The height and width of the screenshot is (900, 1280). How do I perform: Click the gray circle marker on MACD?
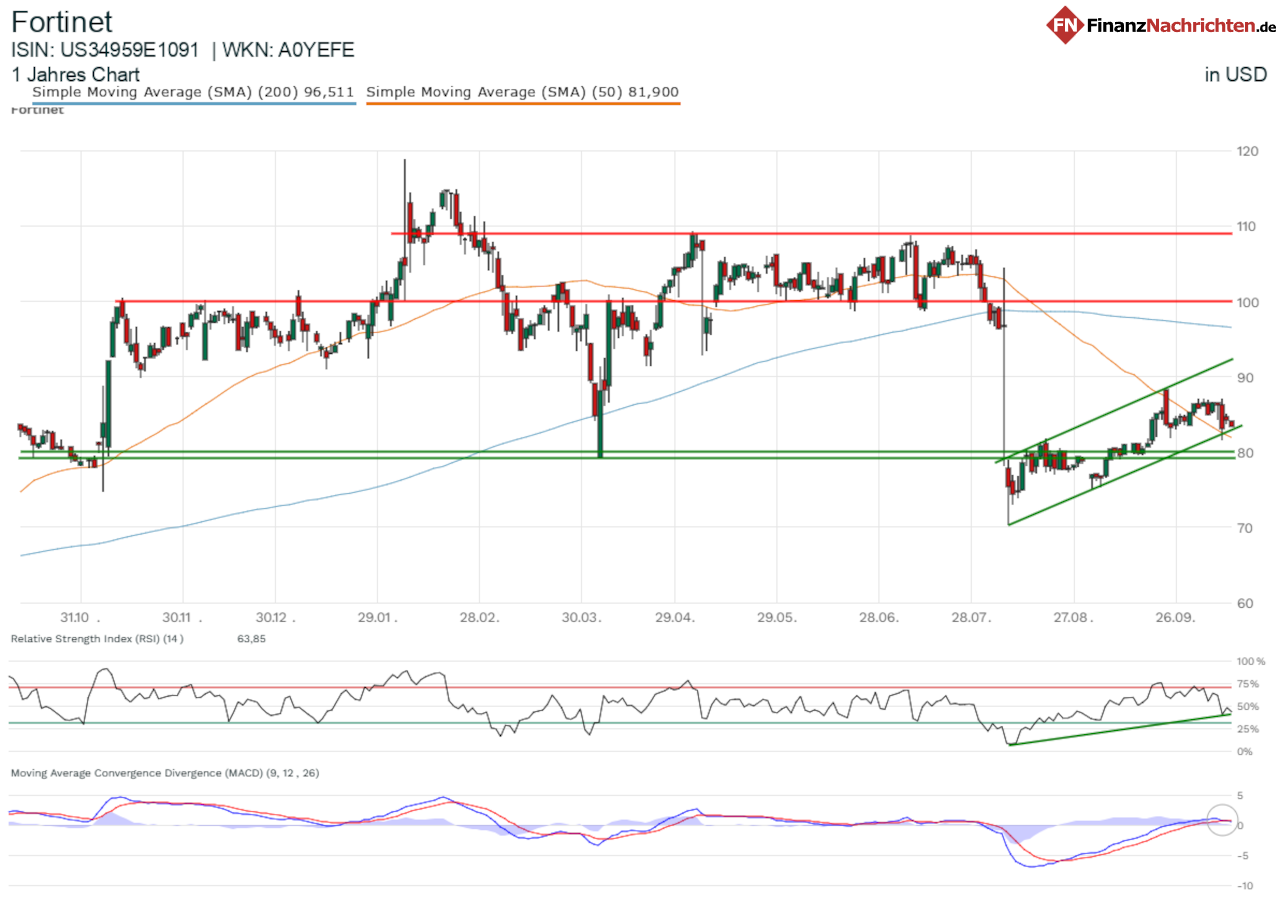1222,820
